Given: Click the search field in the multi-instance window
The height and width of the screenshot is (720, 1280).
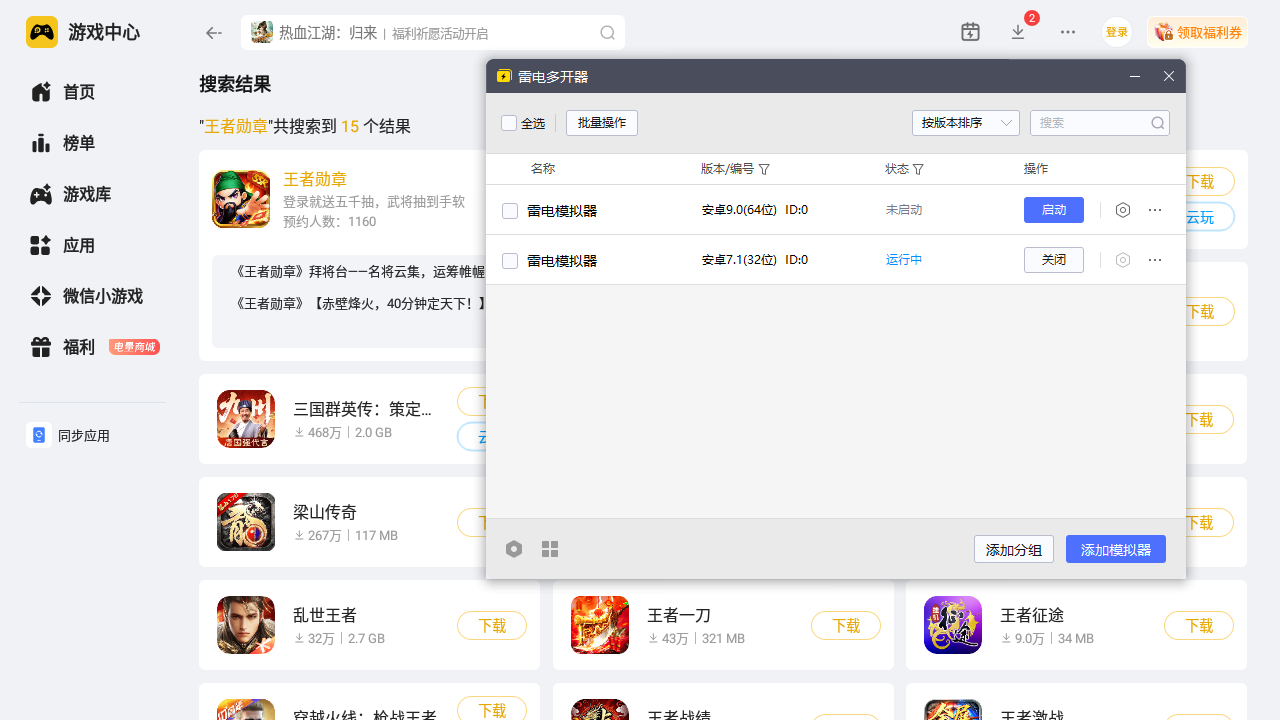Looking at the screenshot, I should [1090, 123].
